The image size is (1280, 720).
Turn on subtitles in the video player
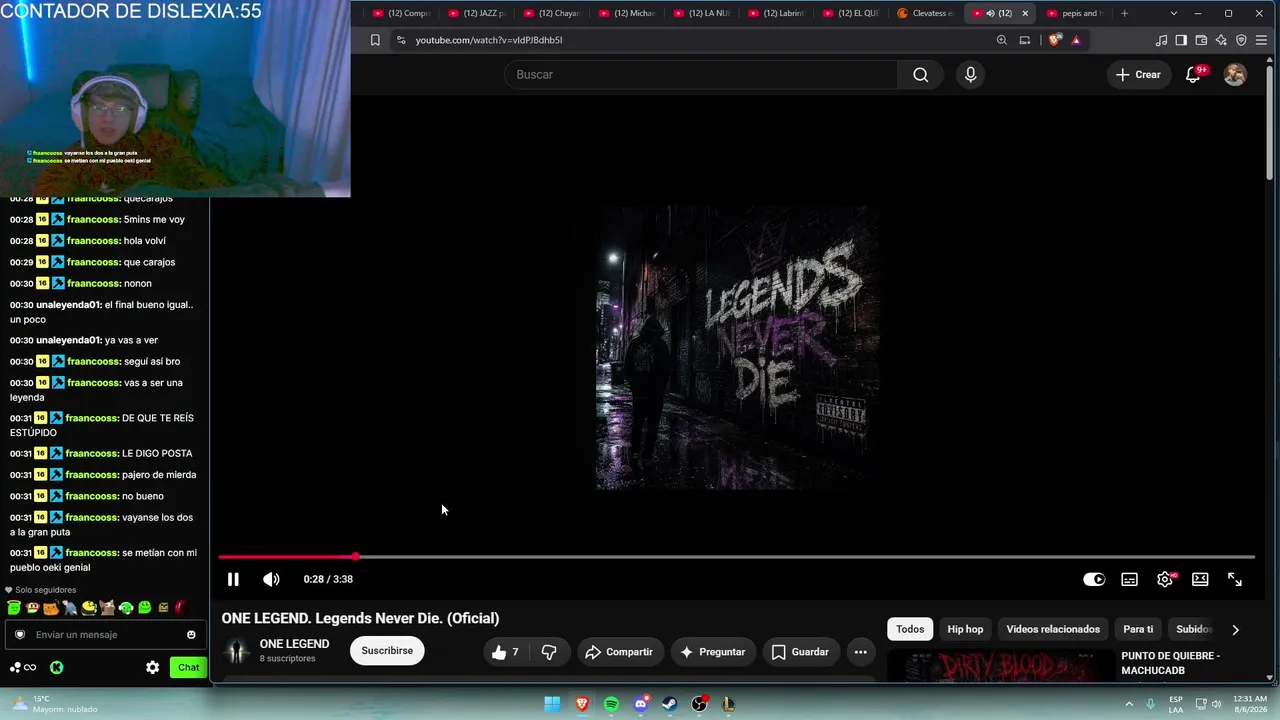1129,579
